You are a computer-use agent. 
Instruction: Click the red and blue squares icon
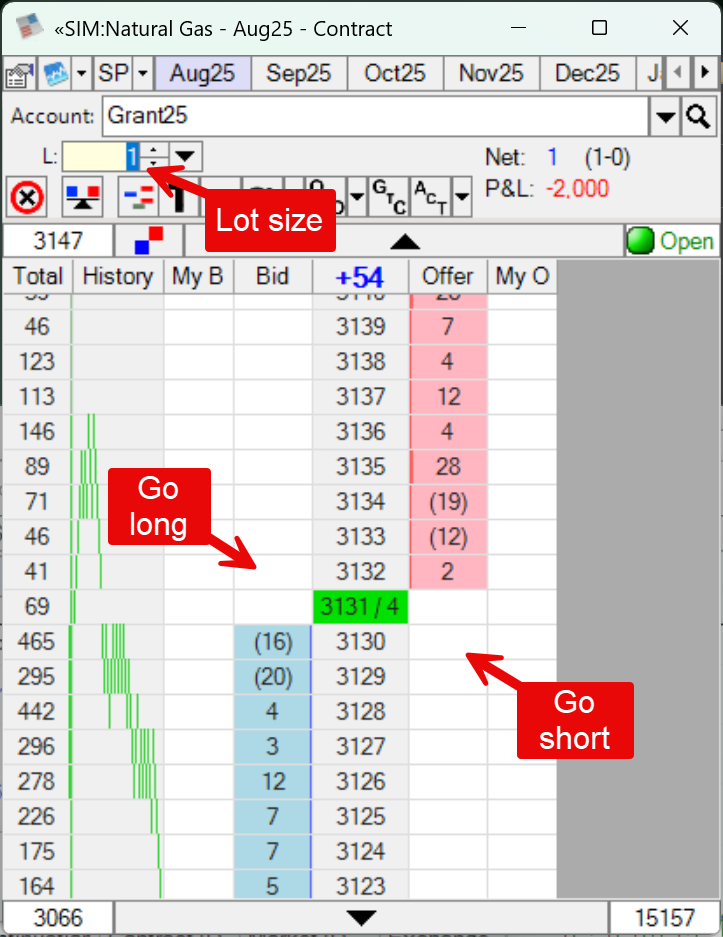click(148, 241)
